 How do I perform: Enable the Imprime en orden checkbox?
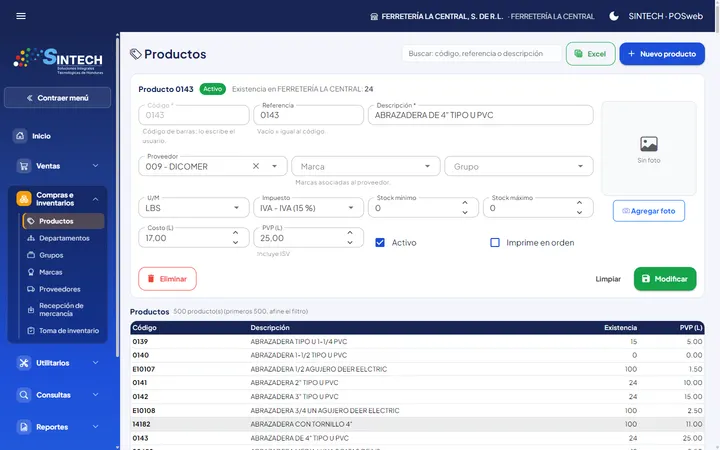coord(495,242)
